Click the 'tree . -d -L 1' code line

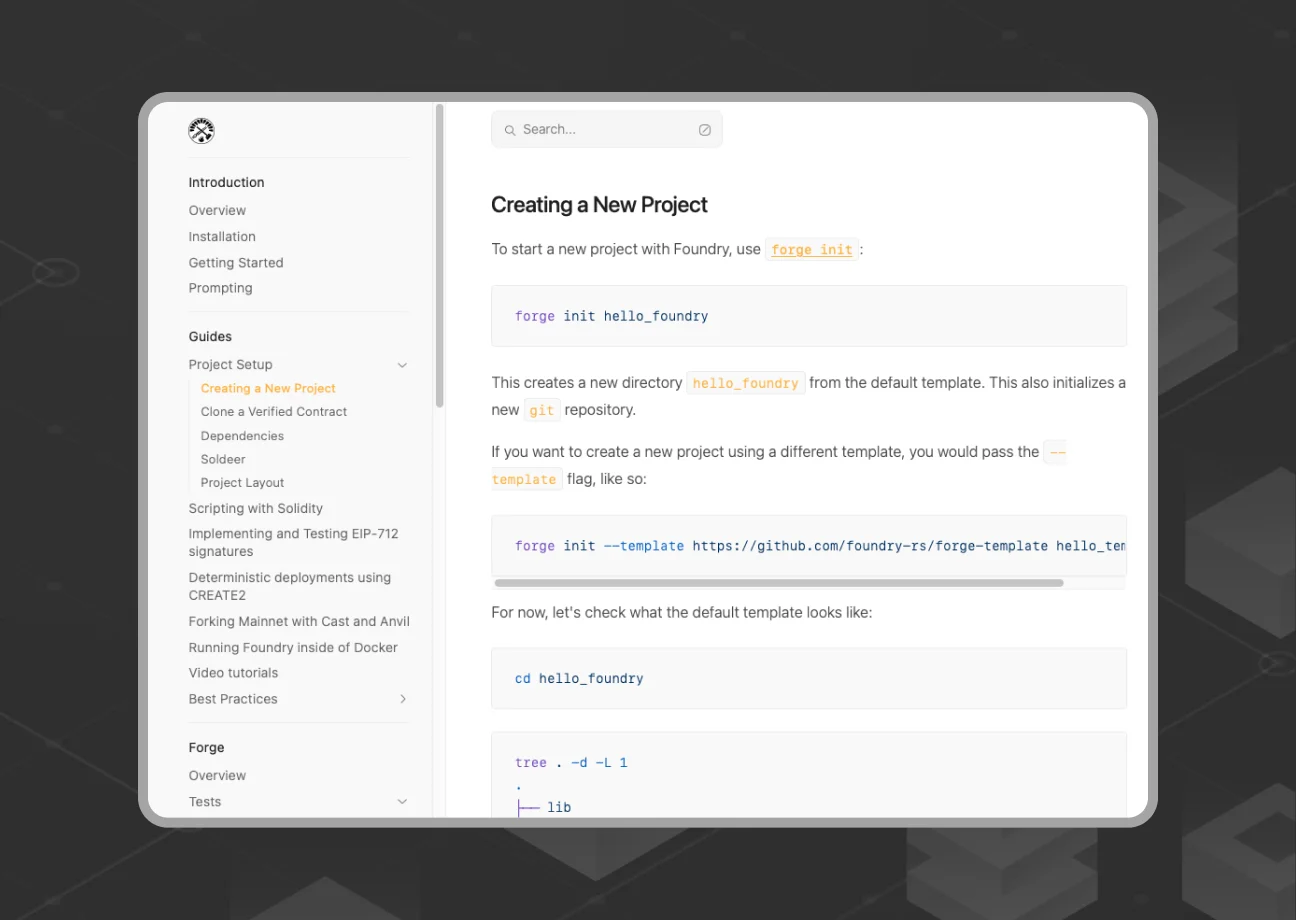[571, 763]
